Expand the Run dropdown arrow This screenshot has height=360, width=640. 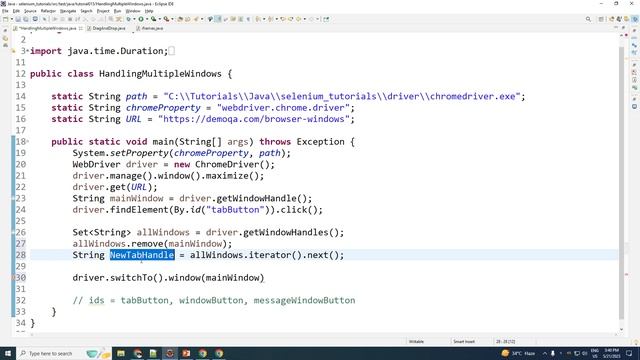pos(147,19)
